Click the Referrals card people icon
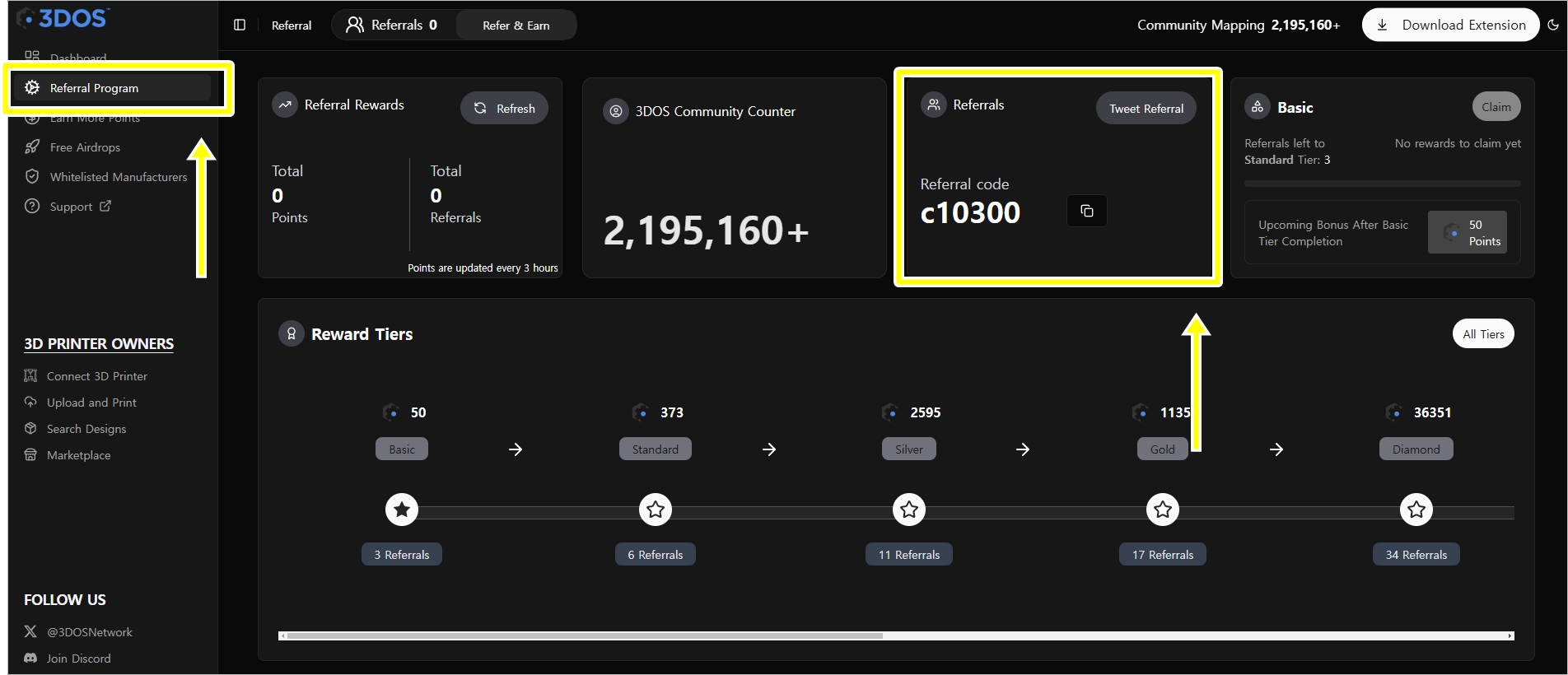The width and height of the screenshot is (1568, 675). coord(933,105)
